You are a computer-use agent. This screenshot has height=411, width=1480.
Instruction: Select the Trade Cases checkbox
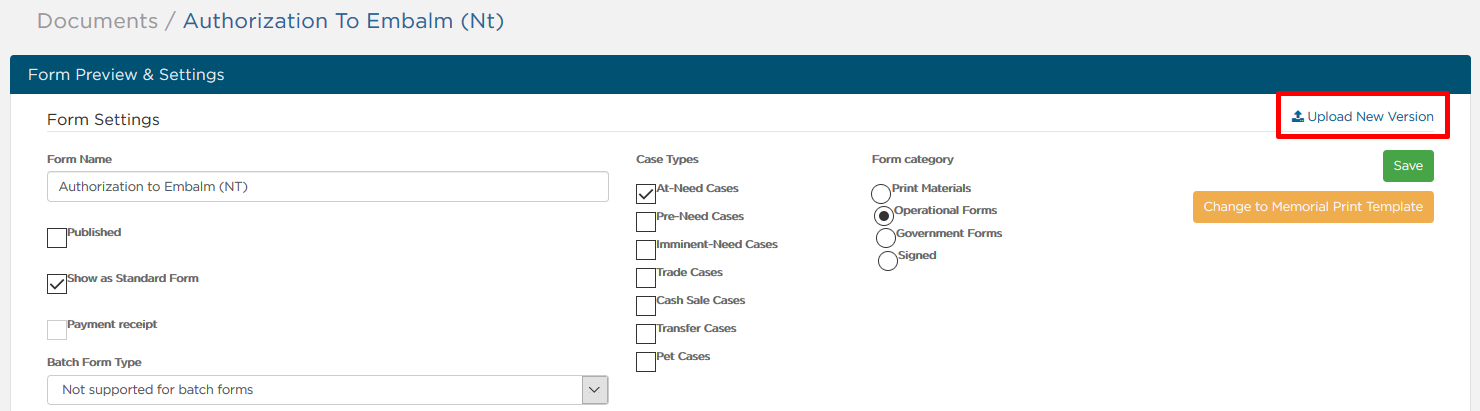(646, 278)
